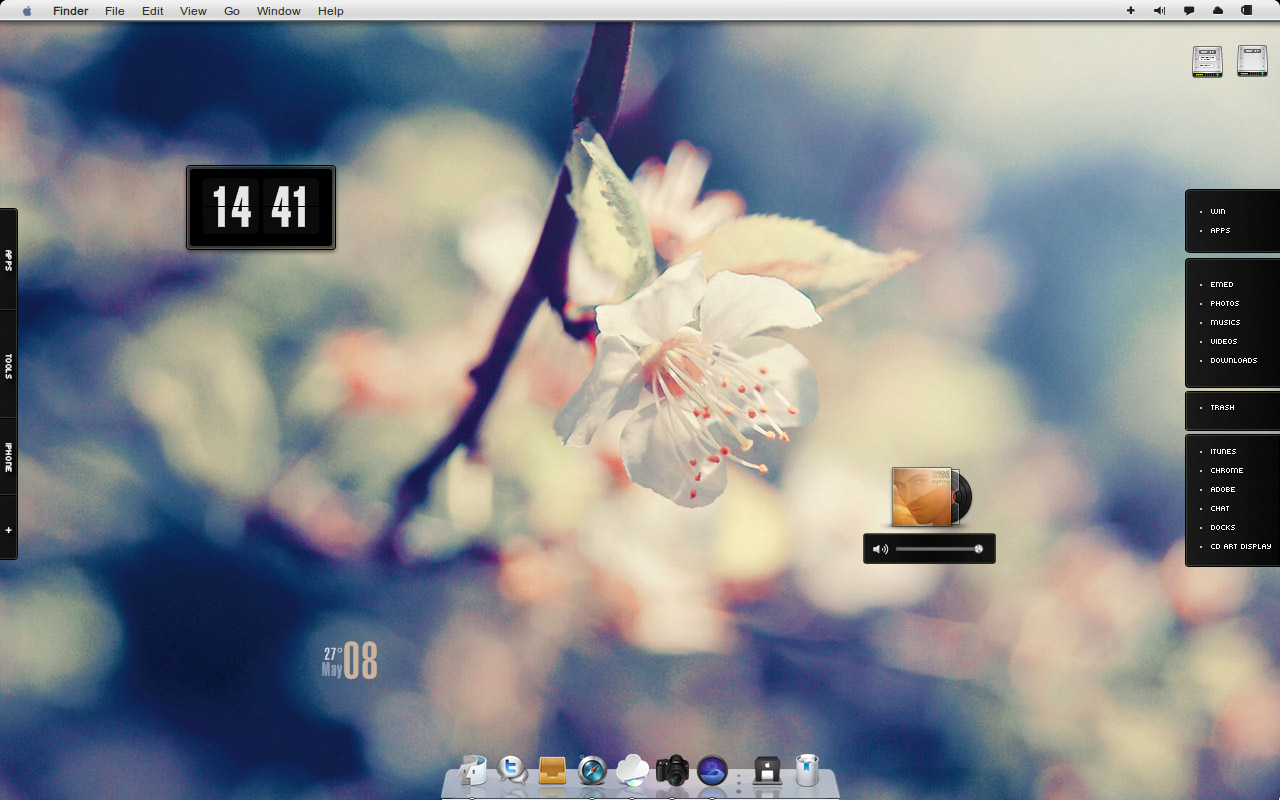Click the volume speaker icon in menu bar
This screenshot has width=1280, height=800.
tap(1159, 11)
